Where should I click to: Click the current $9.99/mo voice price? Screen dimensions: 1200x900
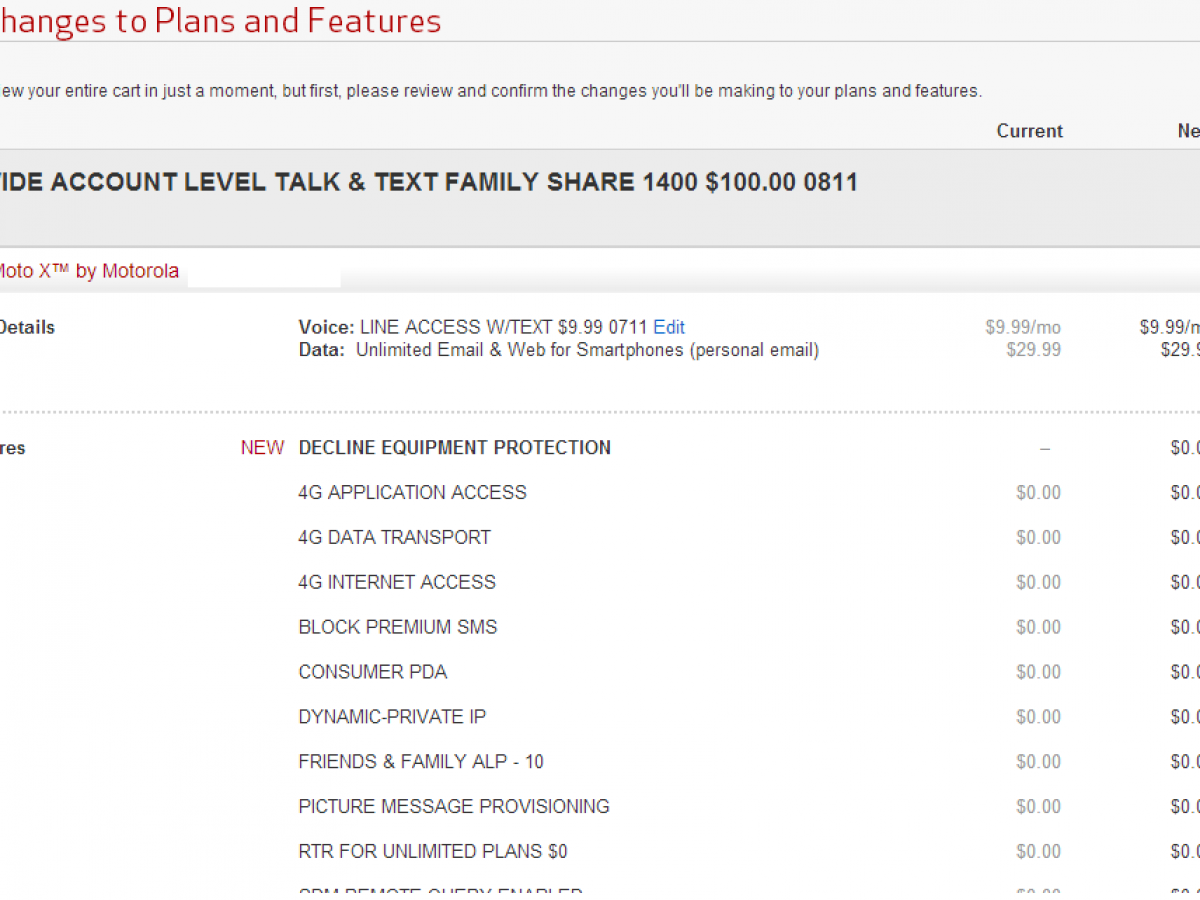tap(1022, 327)
